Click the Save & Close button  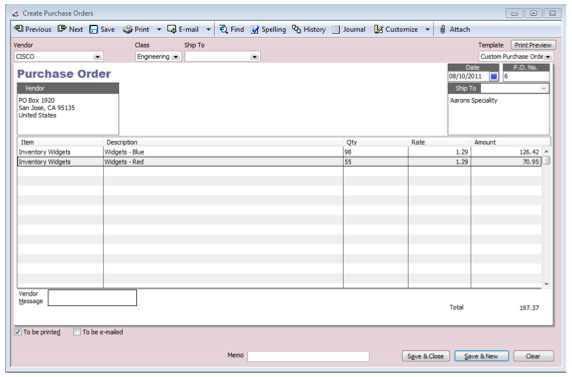(426, 356)
